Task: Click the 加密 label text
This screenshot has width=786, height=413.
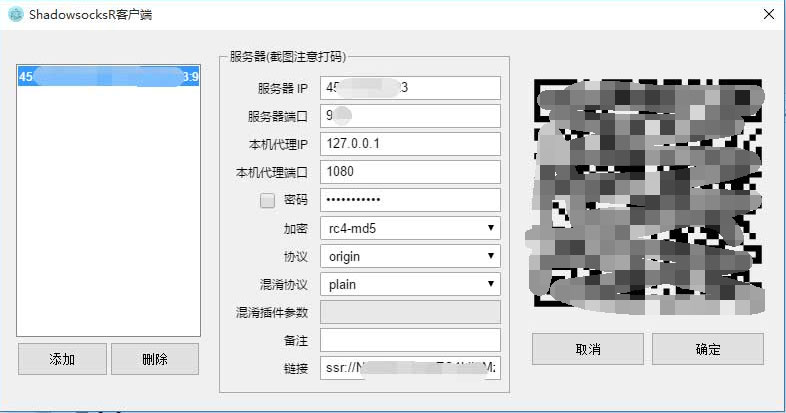Action: [x=295, y=229]
